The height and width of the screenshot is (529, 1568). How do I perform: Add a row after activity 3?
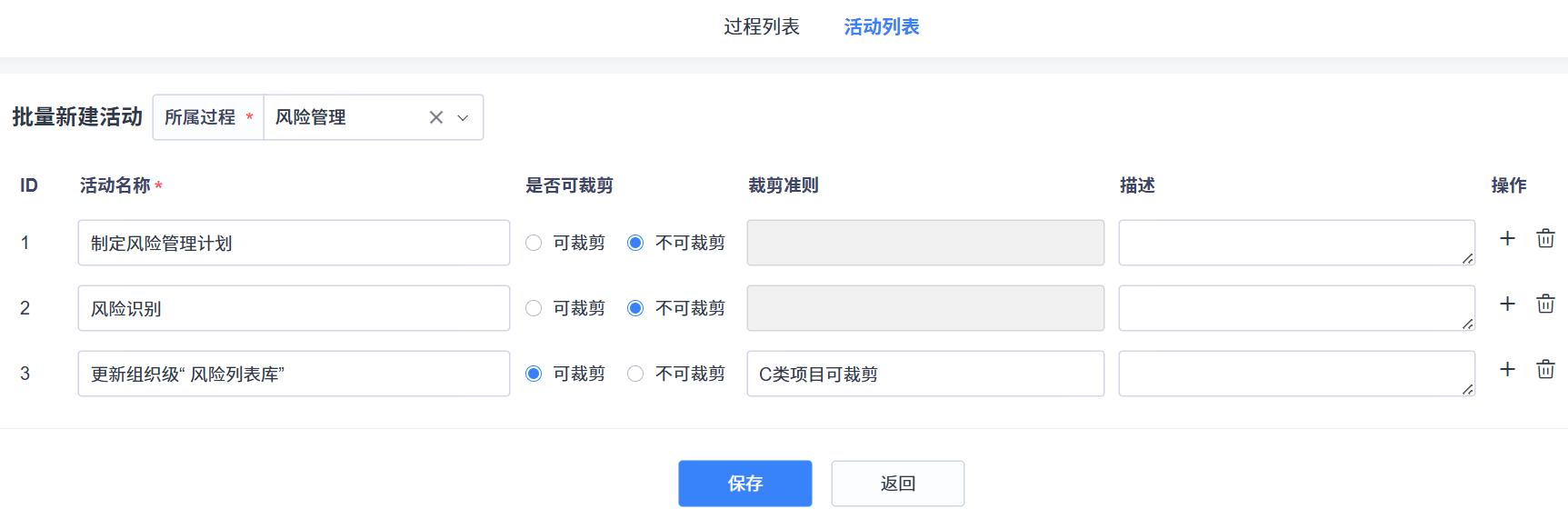[x=1507, y=369]
